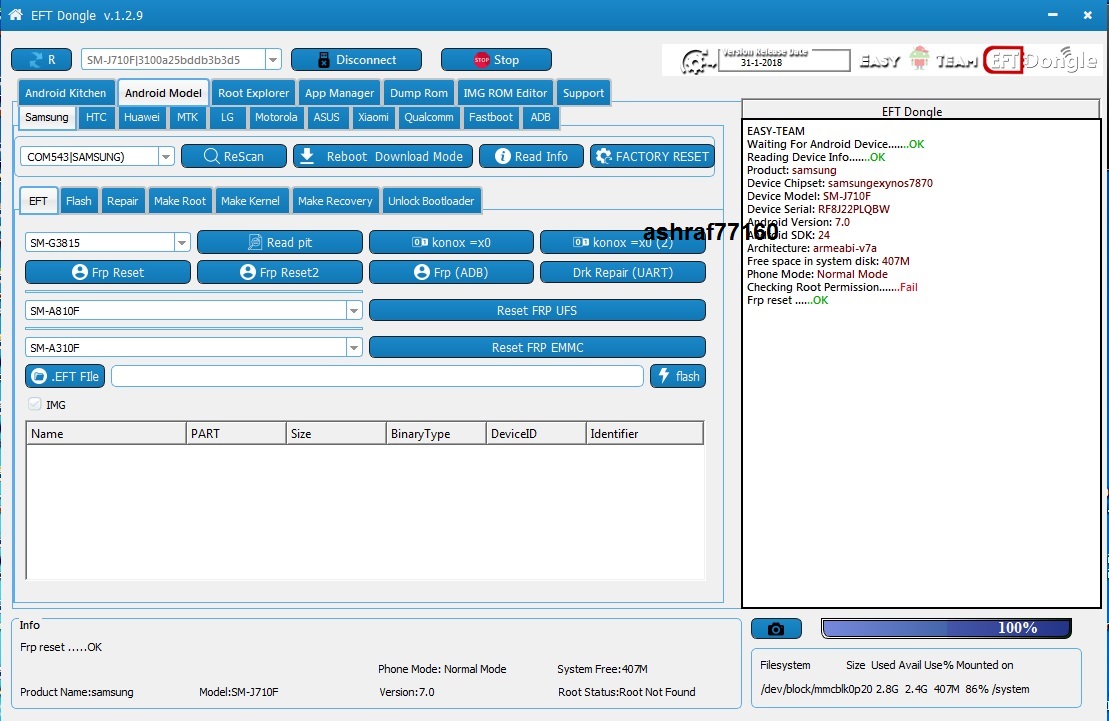The height and width of the screenshot is (721, 1109).
Task: Click the konox =x0 button
Action: pyautogui.click(x=451, y=242)
